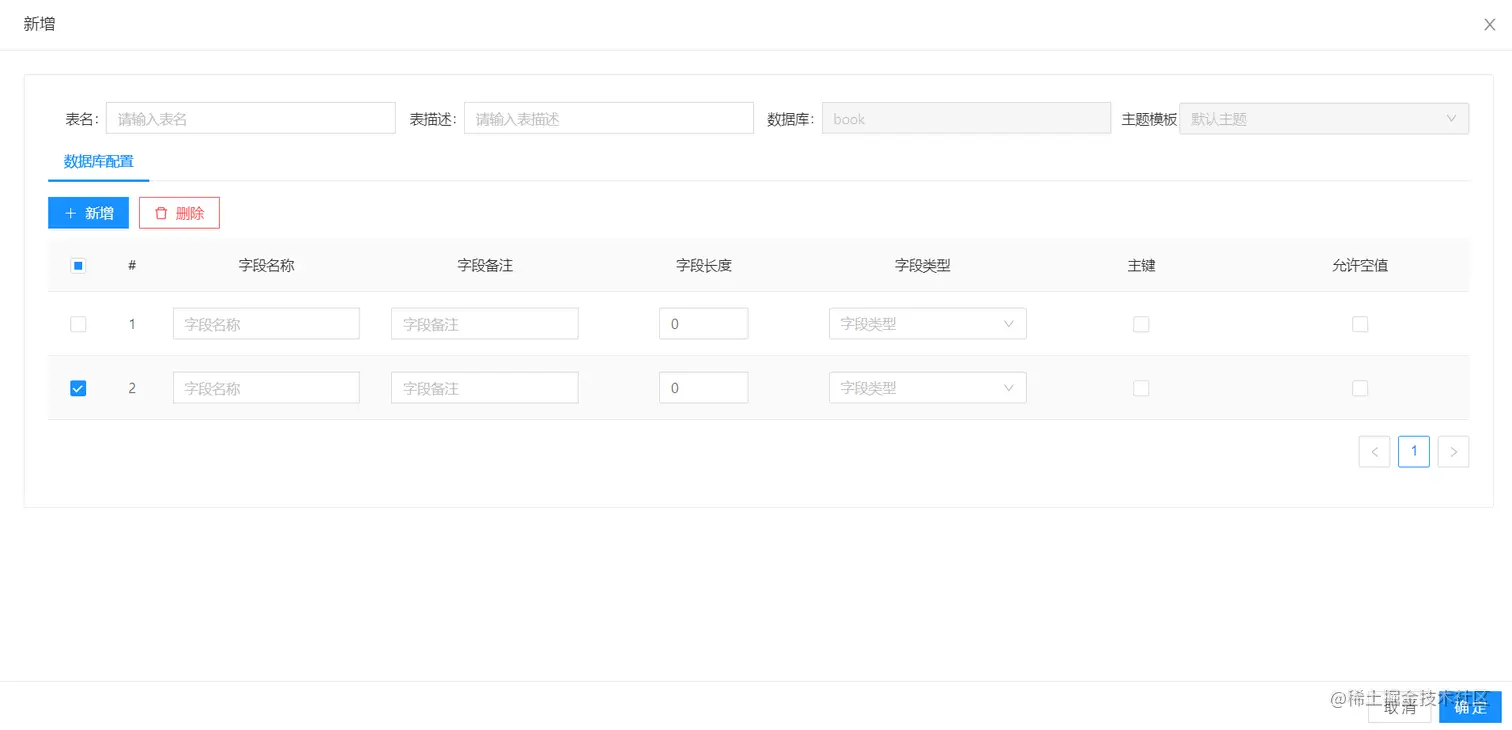Focus 字段备注 input in row 2
The image size is (1512, 730).
click(x=485, y=388)
